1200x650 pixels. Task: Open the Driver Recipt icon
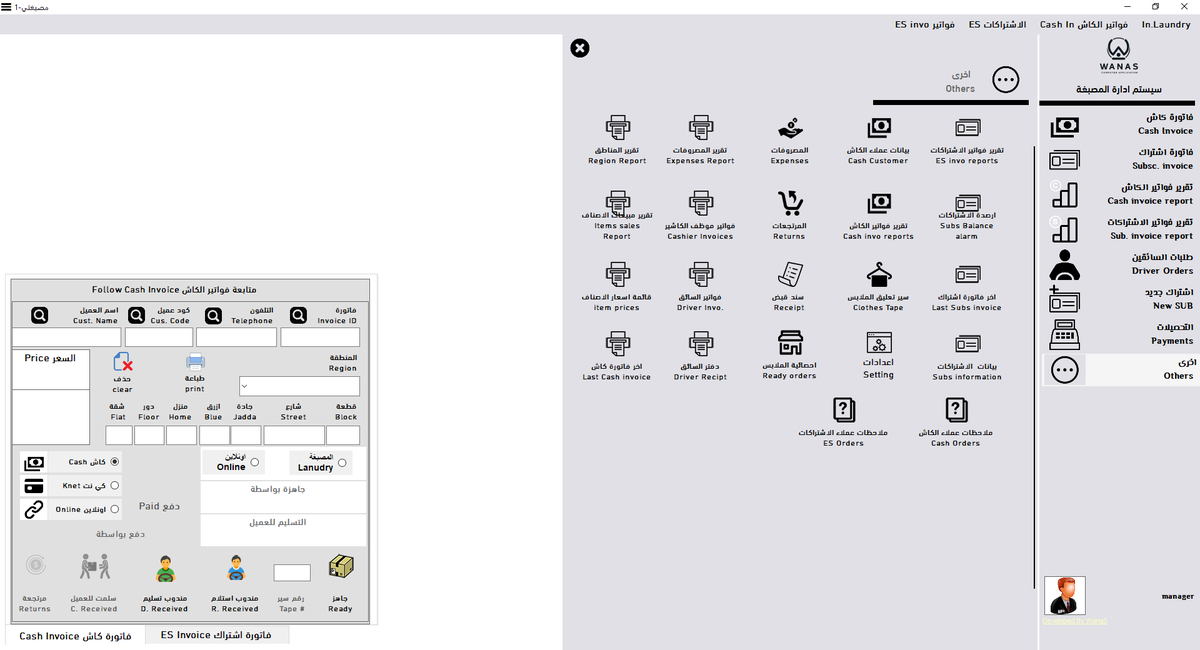point(700,343)
